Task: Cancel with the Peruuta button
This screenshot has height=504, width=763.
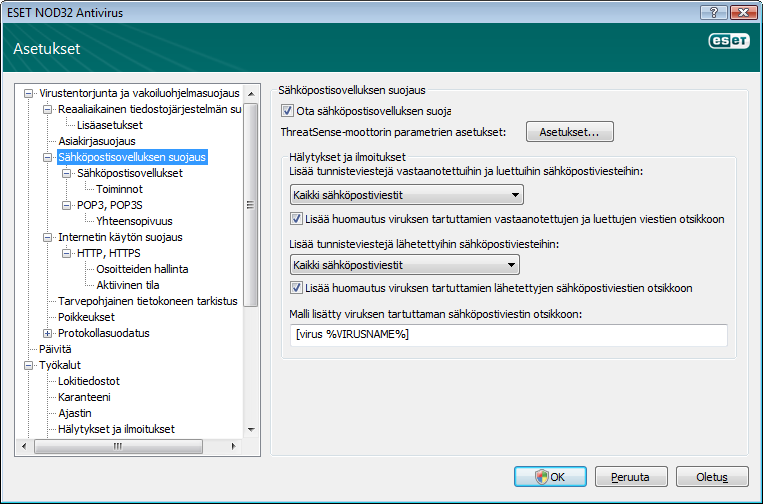Action: [631, 477]
